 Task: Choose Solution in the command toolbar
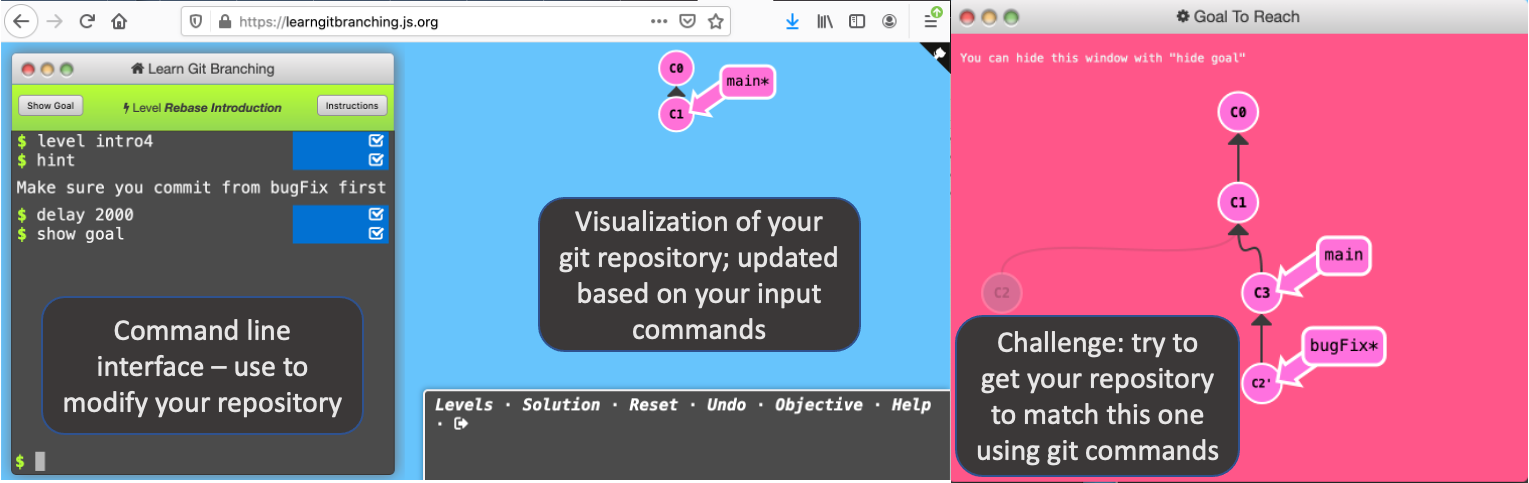pos(560,405)
